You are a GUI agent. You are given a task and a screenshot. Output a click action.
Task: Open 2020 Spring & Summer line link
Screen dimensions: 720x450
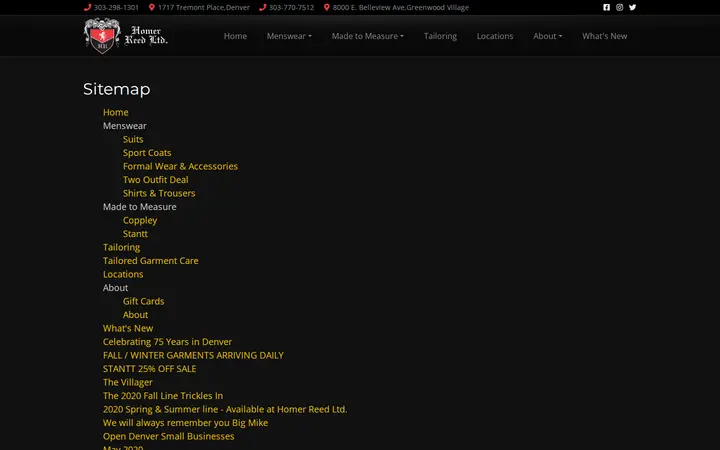225,409
